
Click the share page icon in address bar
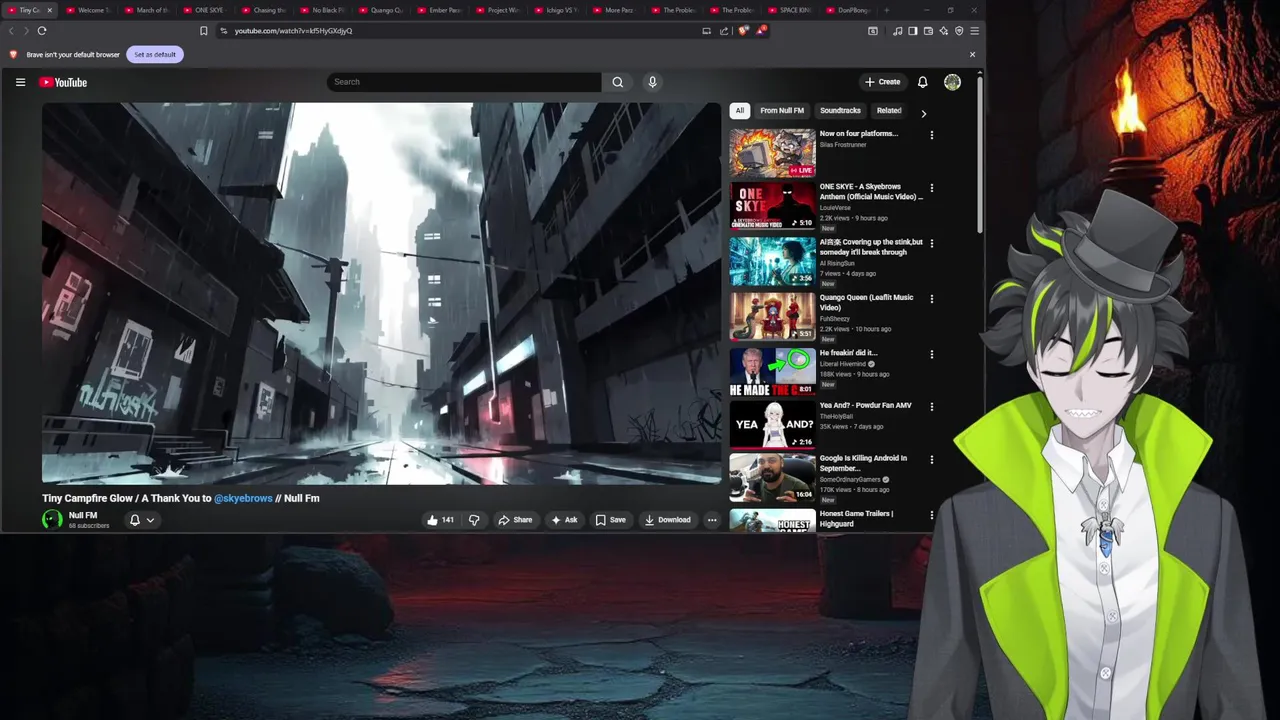(x=724, y=31)
